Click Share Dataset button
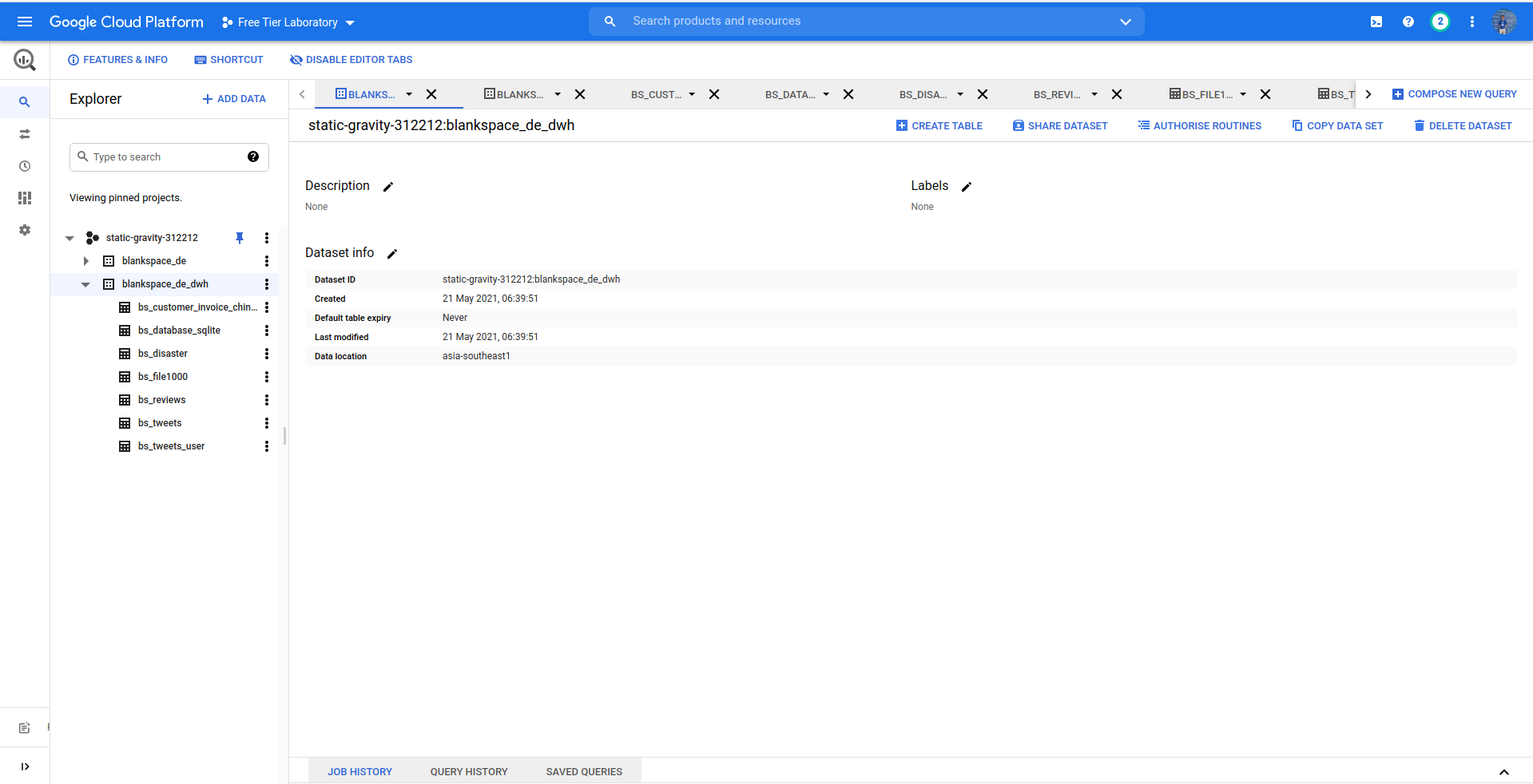 [1060, 126]
